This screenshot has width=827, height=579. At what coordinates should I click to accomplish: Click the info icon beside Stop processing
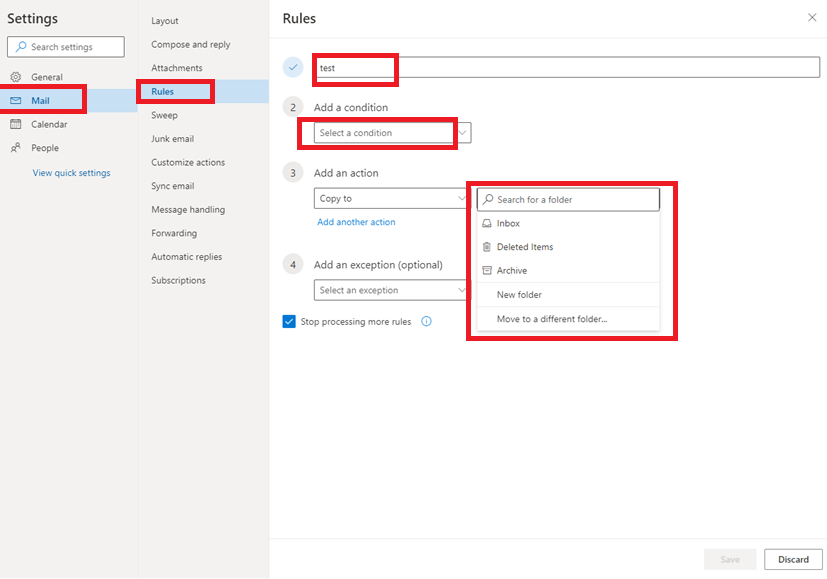click(426, 321)
